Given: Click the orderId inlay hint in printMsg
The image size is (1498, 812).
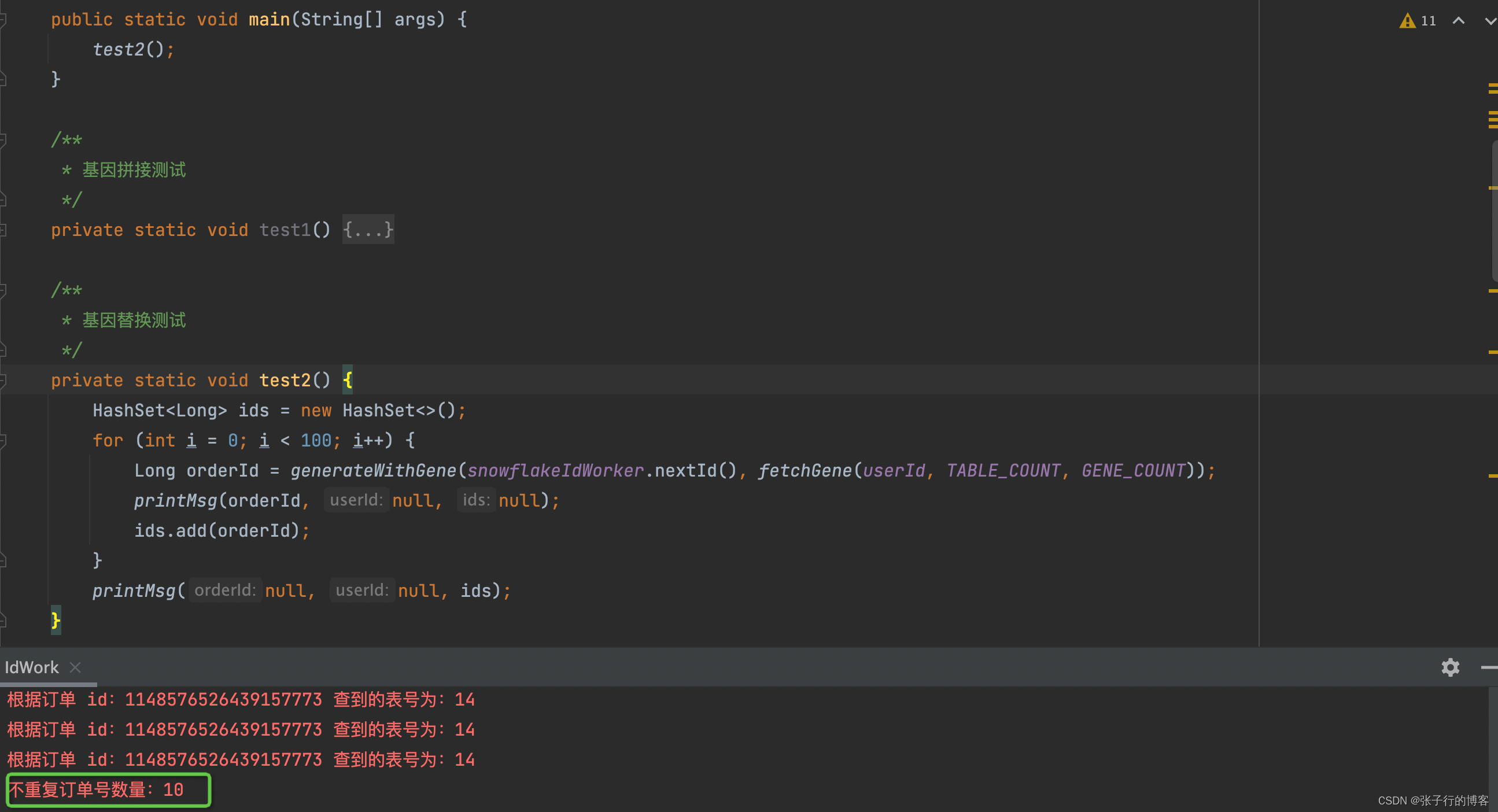Looking at the screenshot, I should tap(225, 590).
